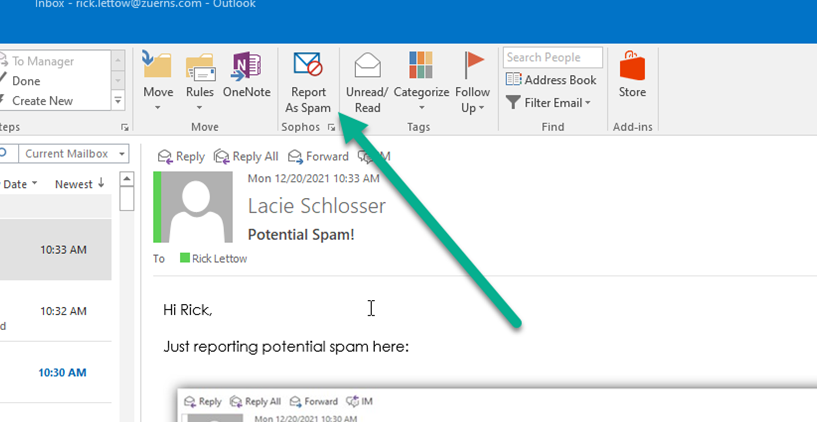
Task: Reply to Lacie Schlosser's email
Action: [181, 156]
